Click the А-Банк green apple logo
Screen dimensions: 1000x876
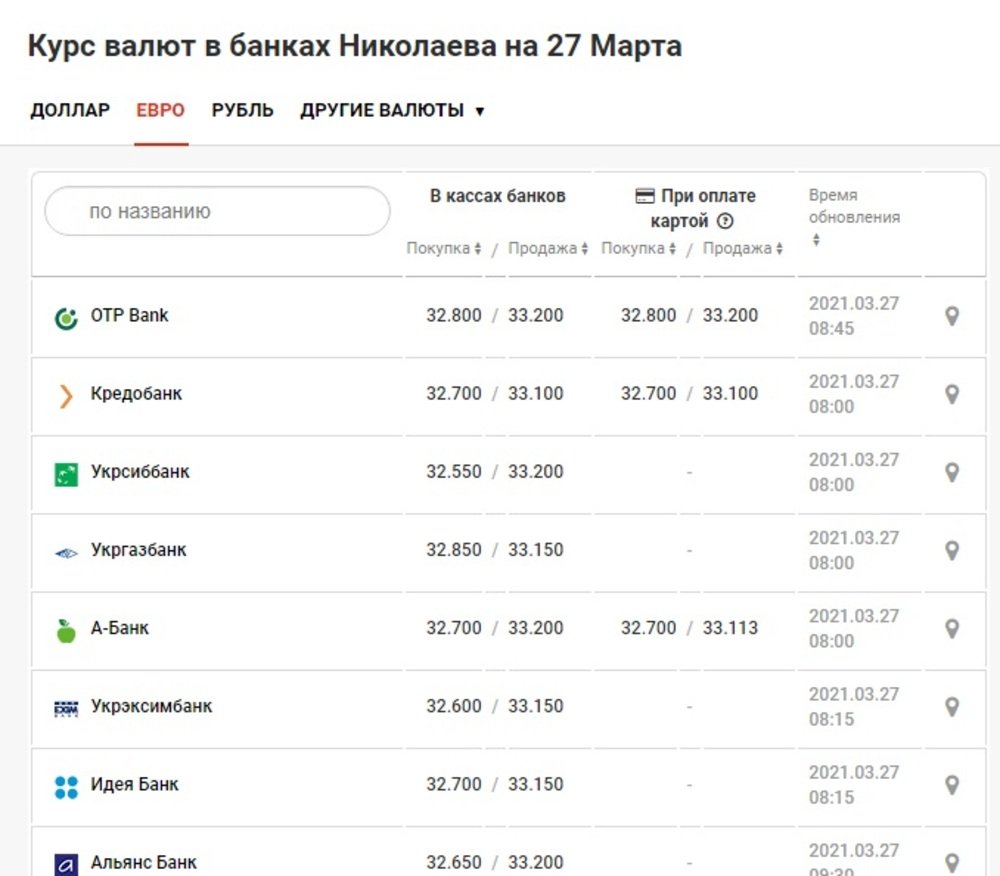coord(66,631)
